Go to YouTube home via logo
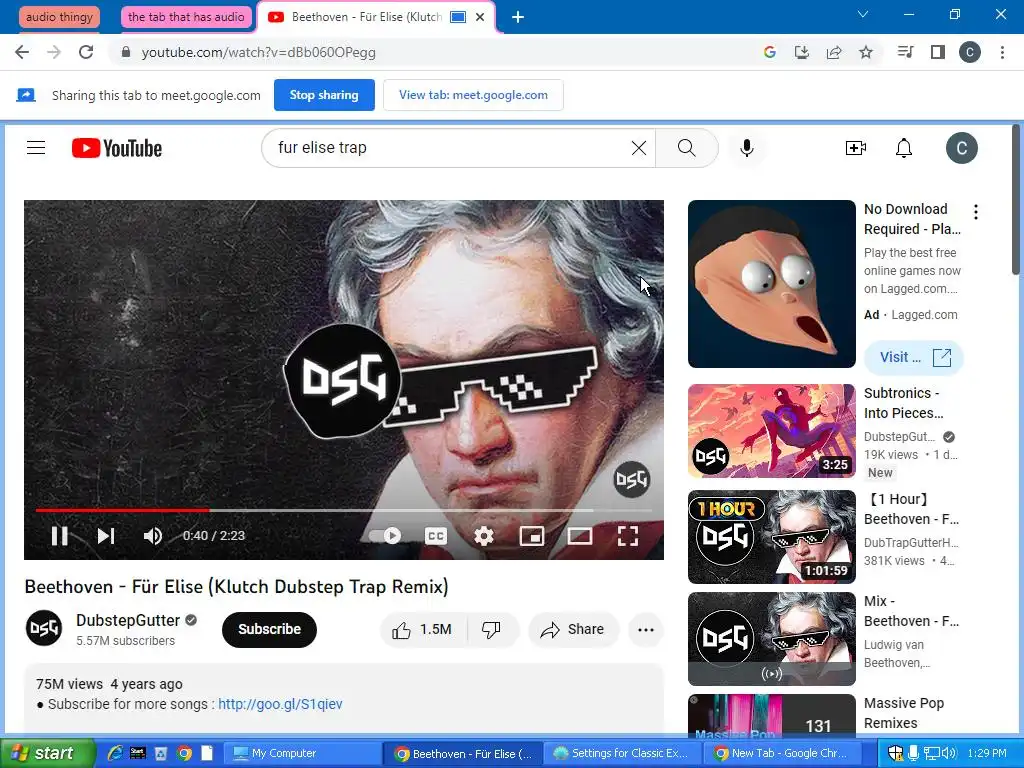Screen dimensions: 1024x768 (117, 148)
